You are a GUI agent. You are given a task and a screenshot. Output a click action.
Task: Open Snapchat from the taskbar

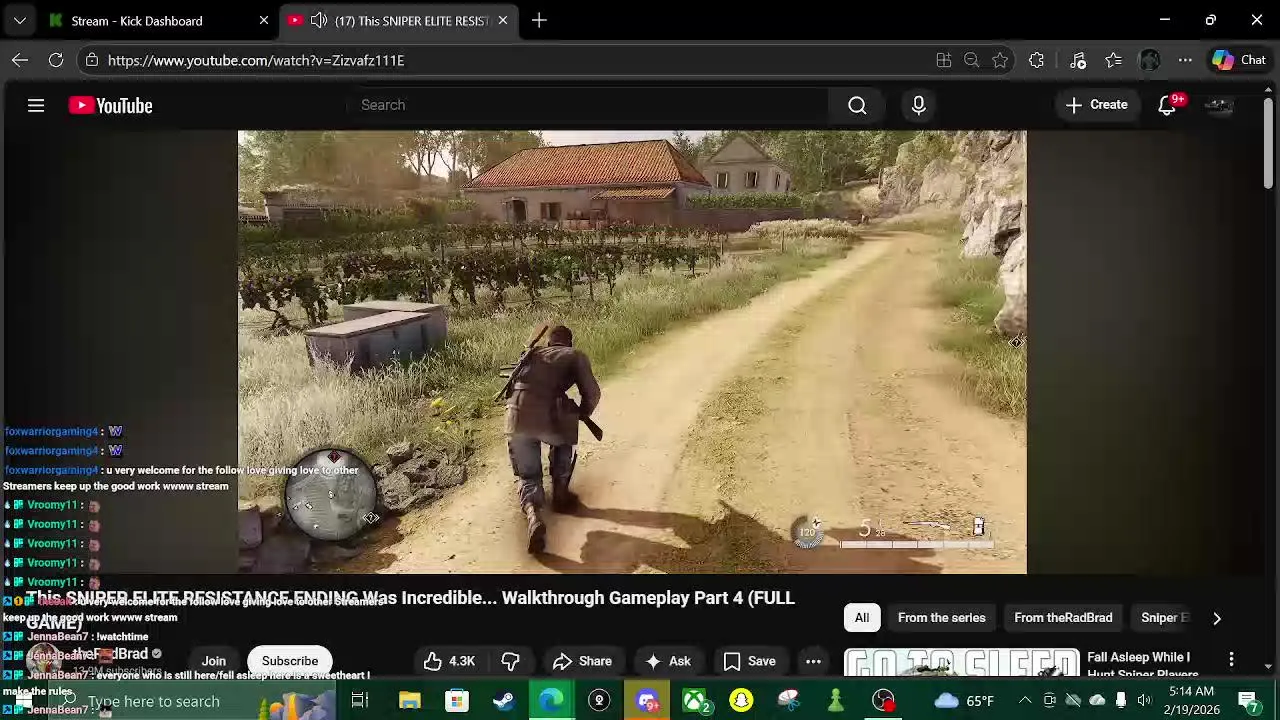[x=741, y=701]
